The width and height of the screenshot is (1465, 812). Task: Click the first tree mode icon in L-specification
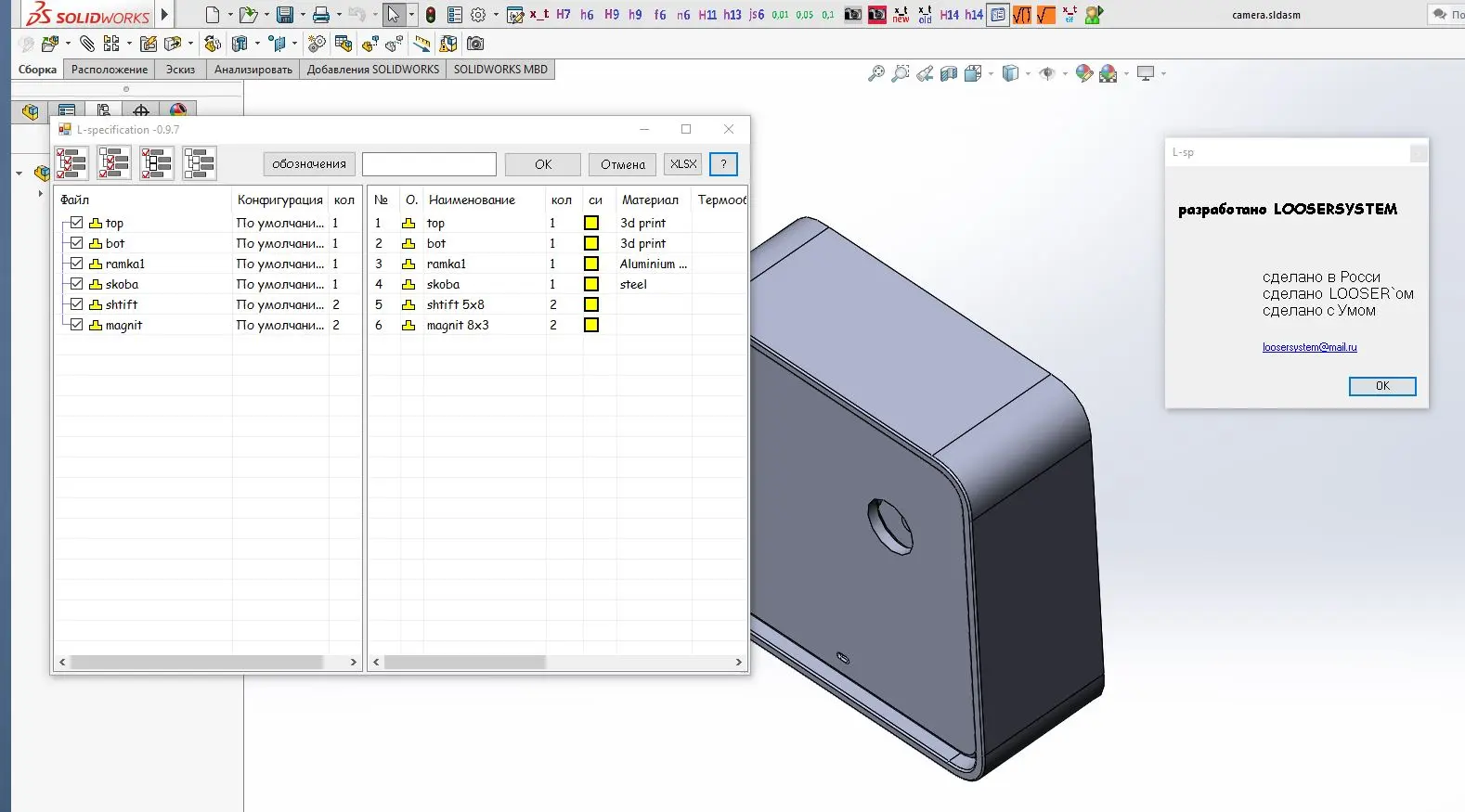pyautogui.click(x=71, y=163)
